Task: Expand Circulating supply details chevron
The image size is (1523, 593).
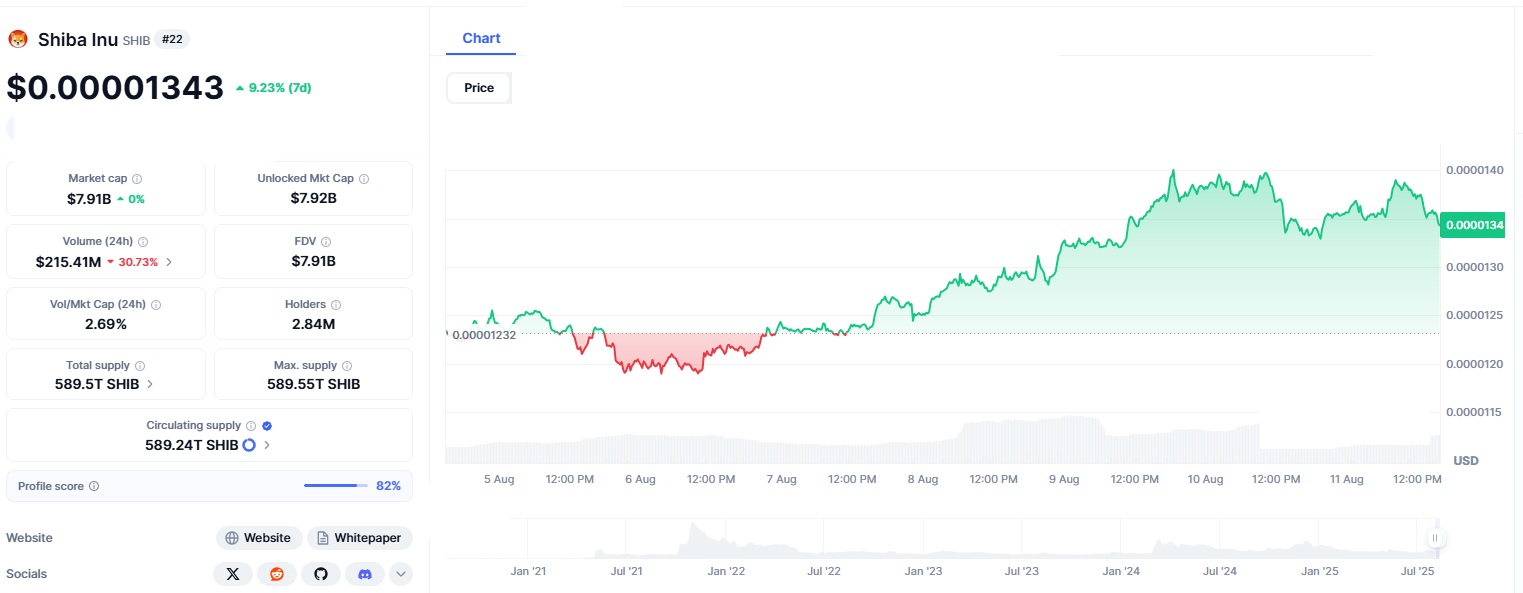Action: tap(267, 445)
